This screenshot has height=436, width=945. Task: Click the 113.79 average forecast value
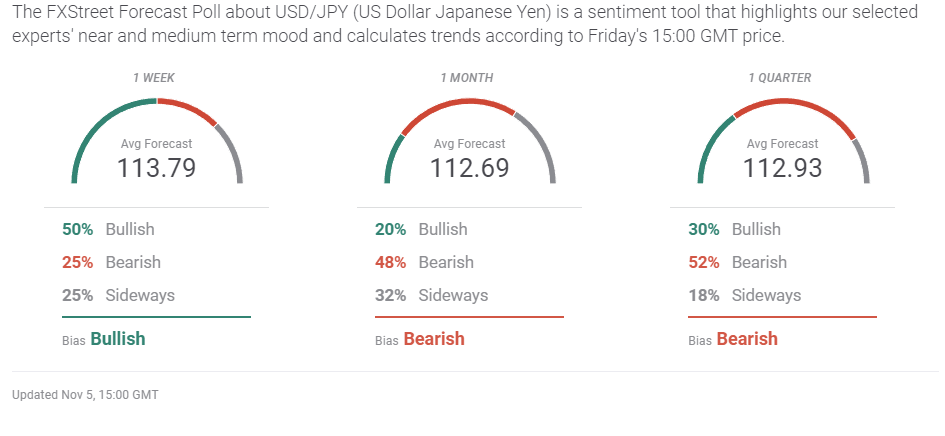[x=156, y=167]
